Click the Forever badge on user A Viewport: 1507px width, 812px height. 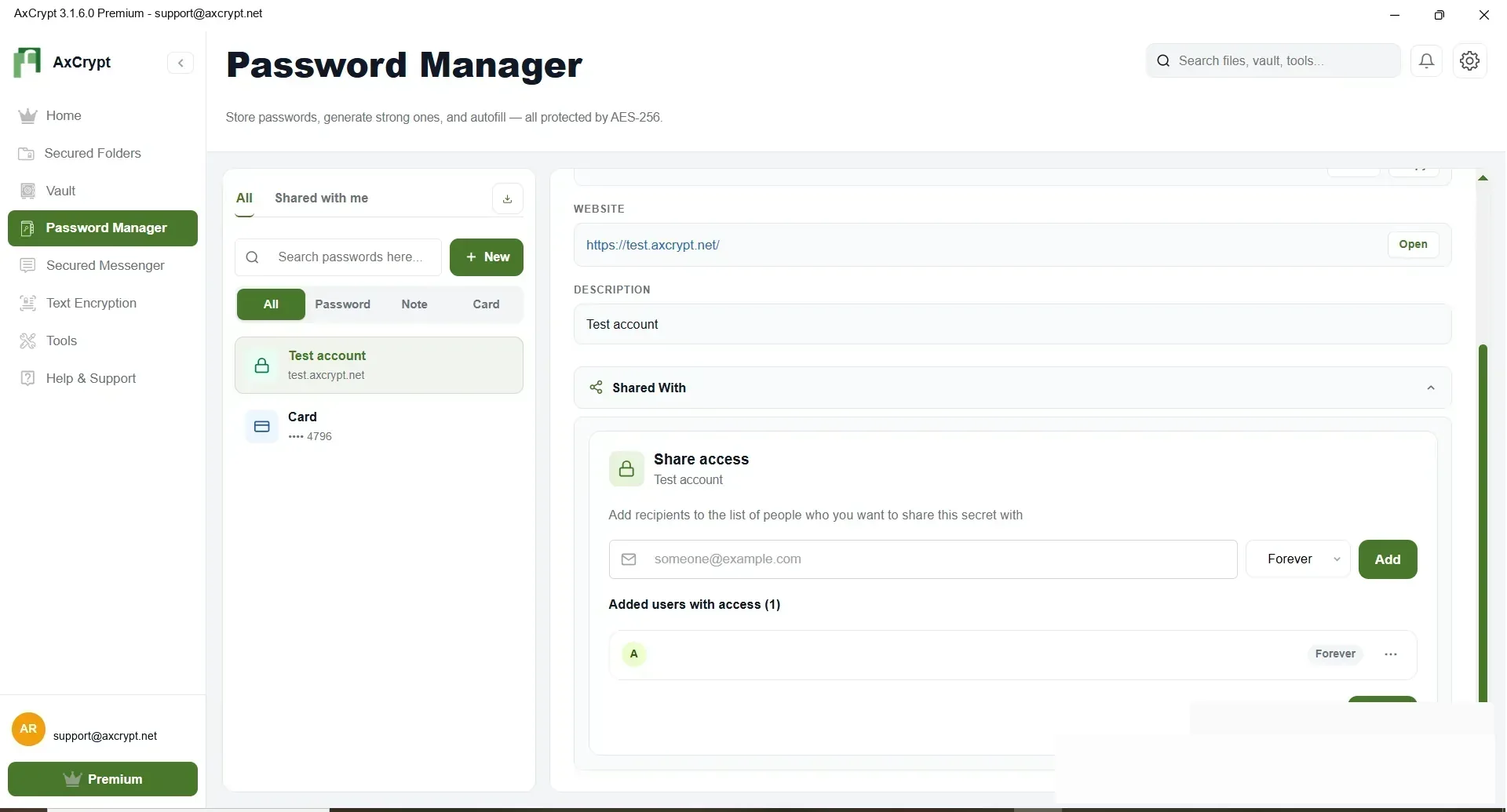point(1335,654)
